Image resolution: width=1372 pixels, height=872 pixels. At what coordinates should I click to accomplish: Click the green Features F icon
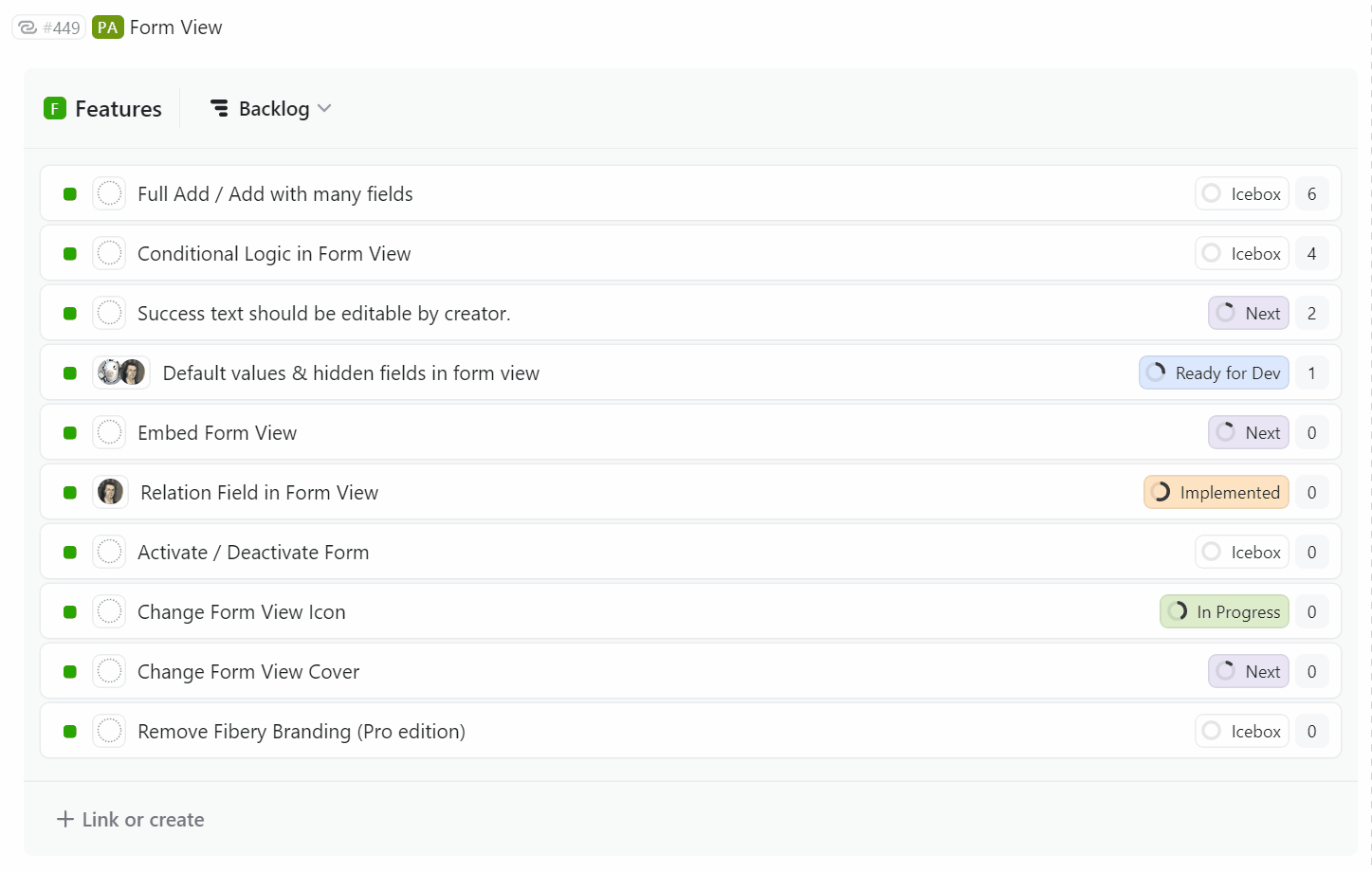coord(55,109)
